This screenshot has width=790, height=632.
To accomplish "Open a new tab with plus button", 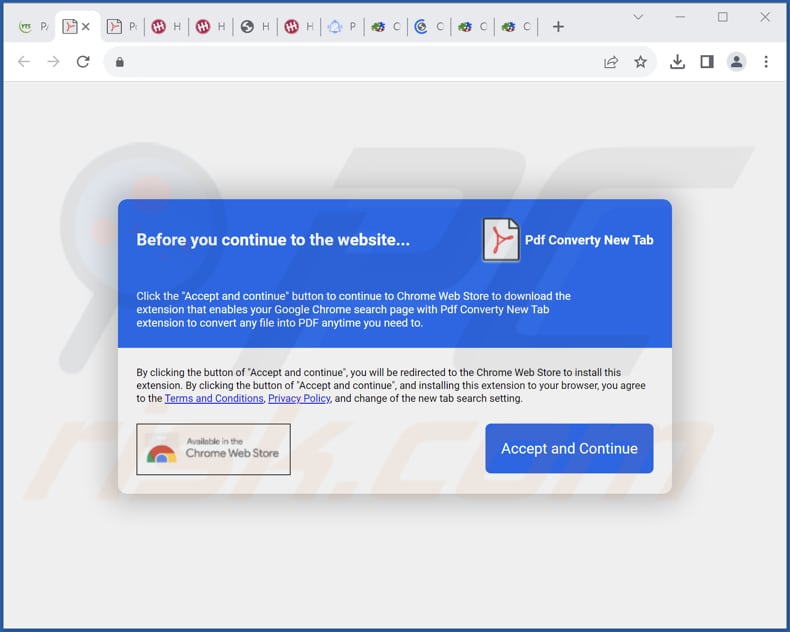I will (558, 27).
